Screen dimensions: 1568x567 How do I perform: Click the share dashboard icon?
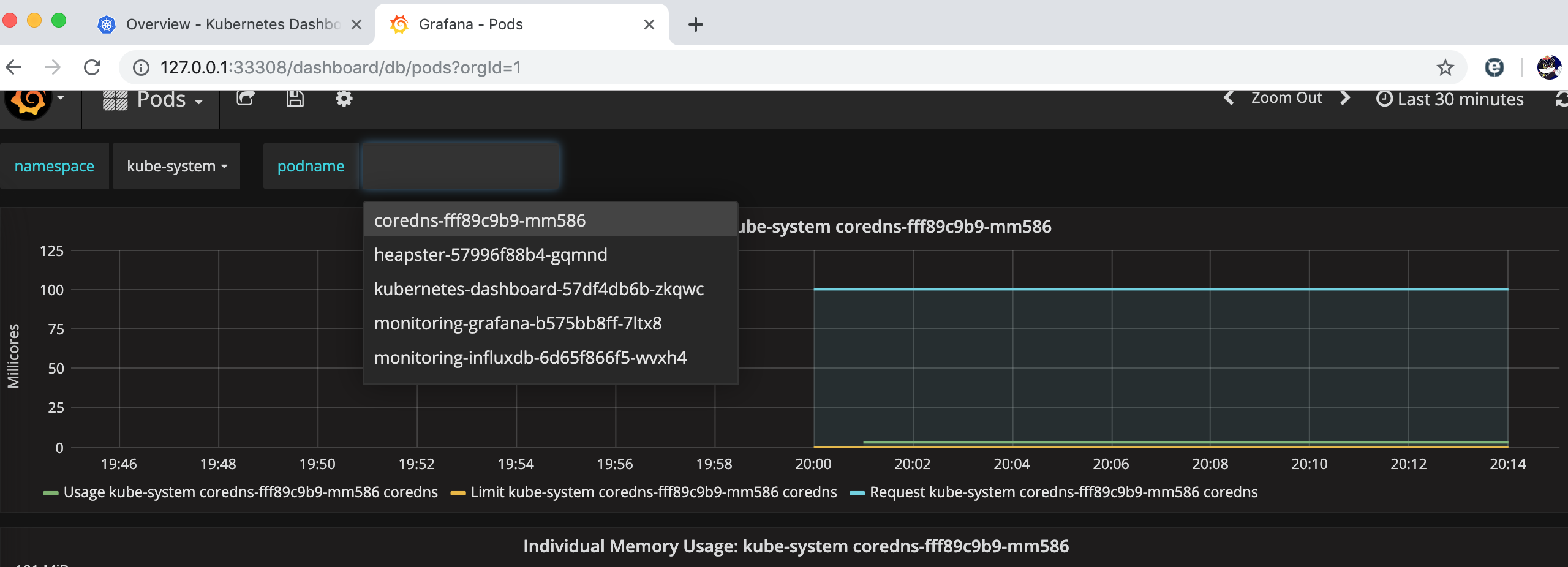pyautogui.click(x=246, y=98)
